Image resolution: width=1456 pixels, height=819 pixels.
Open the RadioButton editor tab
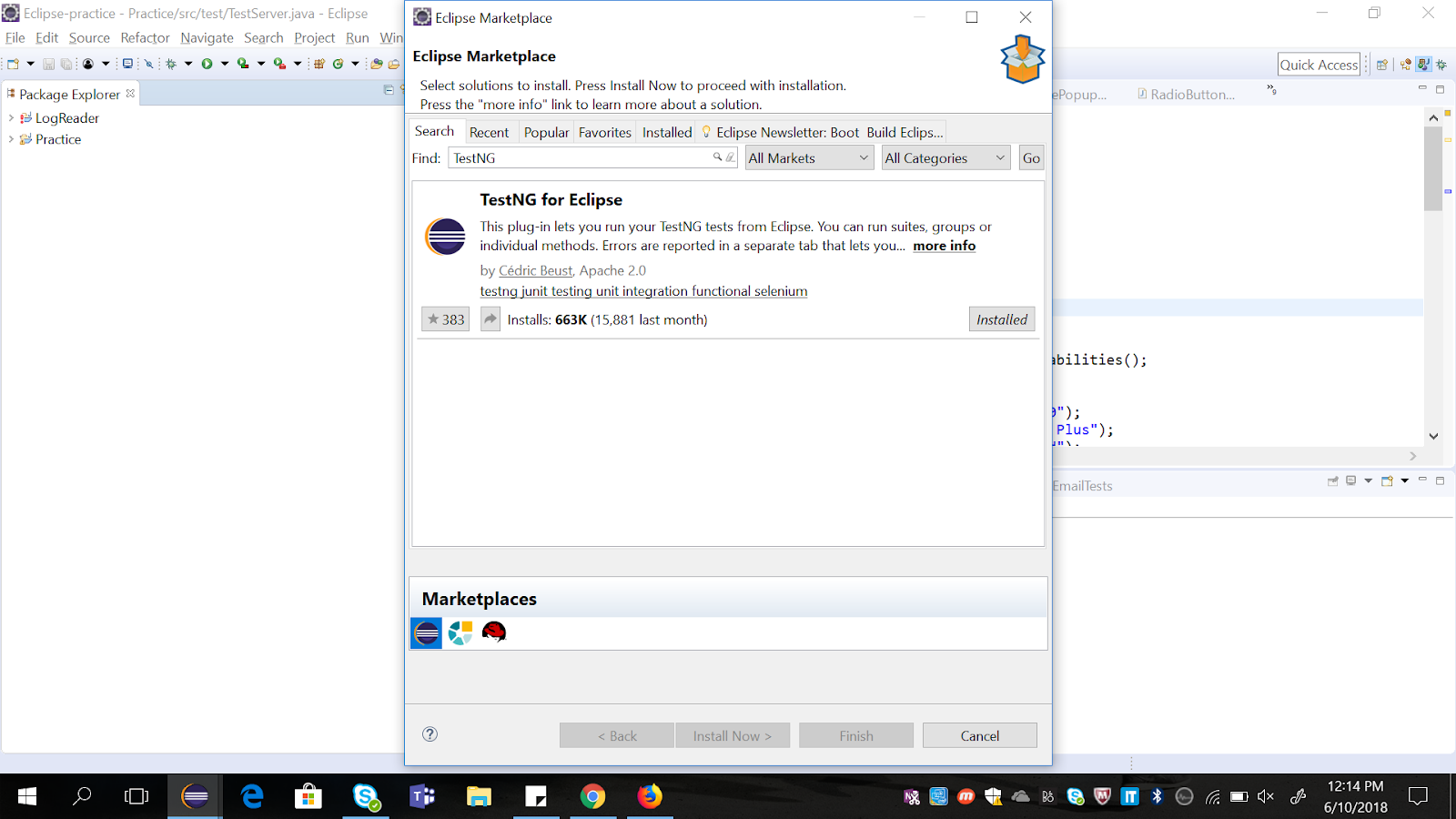click(x=1186, y=94)
